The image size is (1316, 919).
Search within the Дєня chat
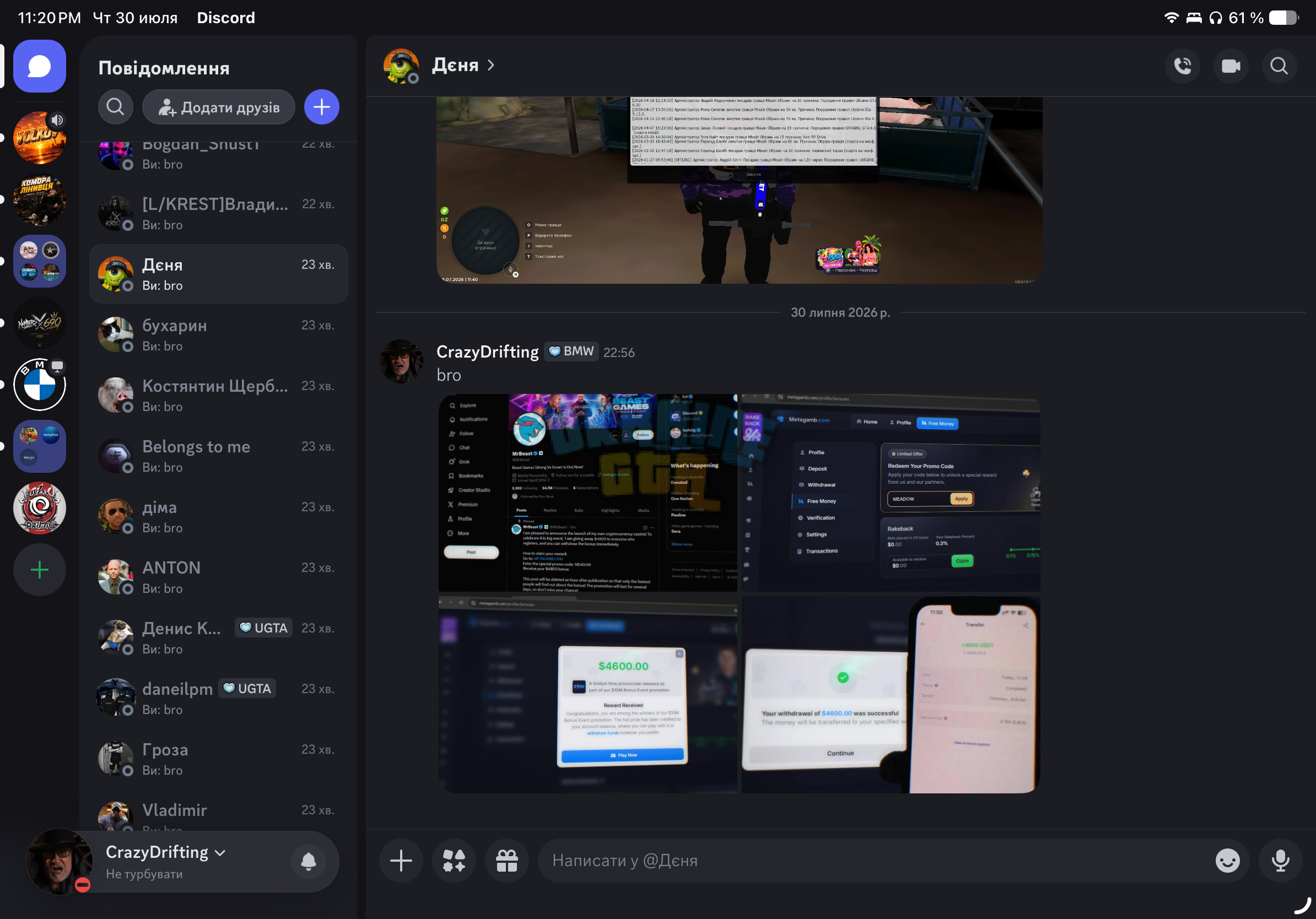1279,66
